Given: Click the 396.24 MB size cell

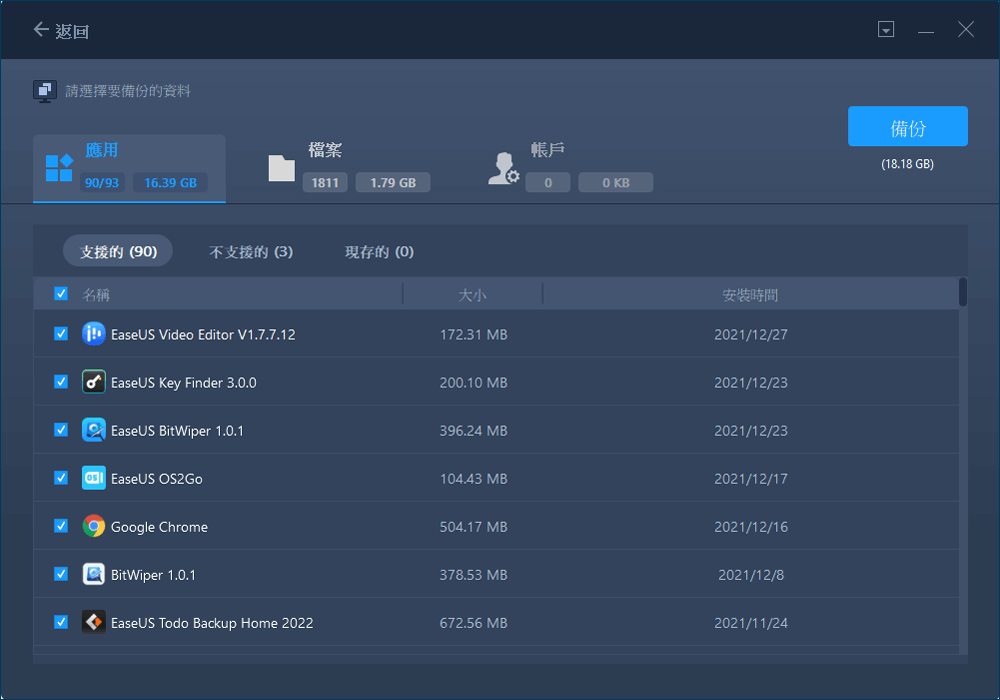Looking at the screenshot, I should (473, 431).
